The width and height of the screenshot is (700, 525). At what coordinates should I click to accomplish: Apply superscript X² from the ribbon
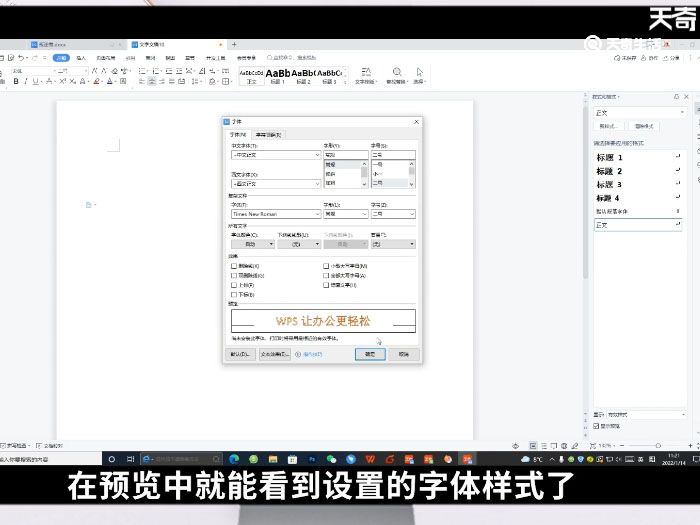click(62, 81)
